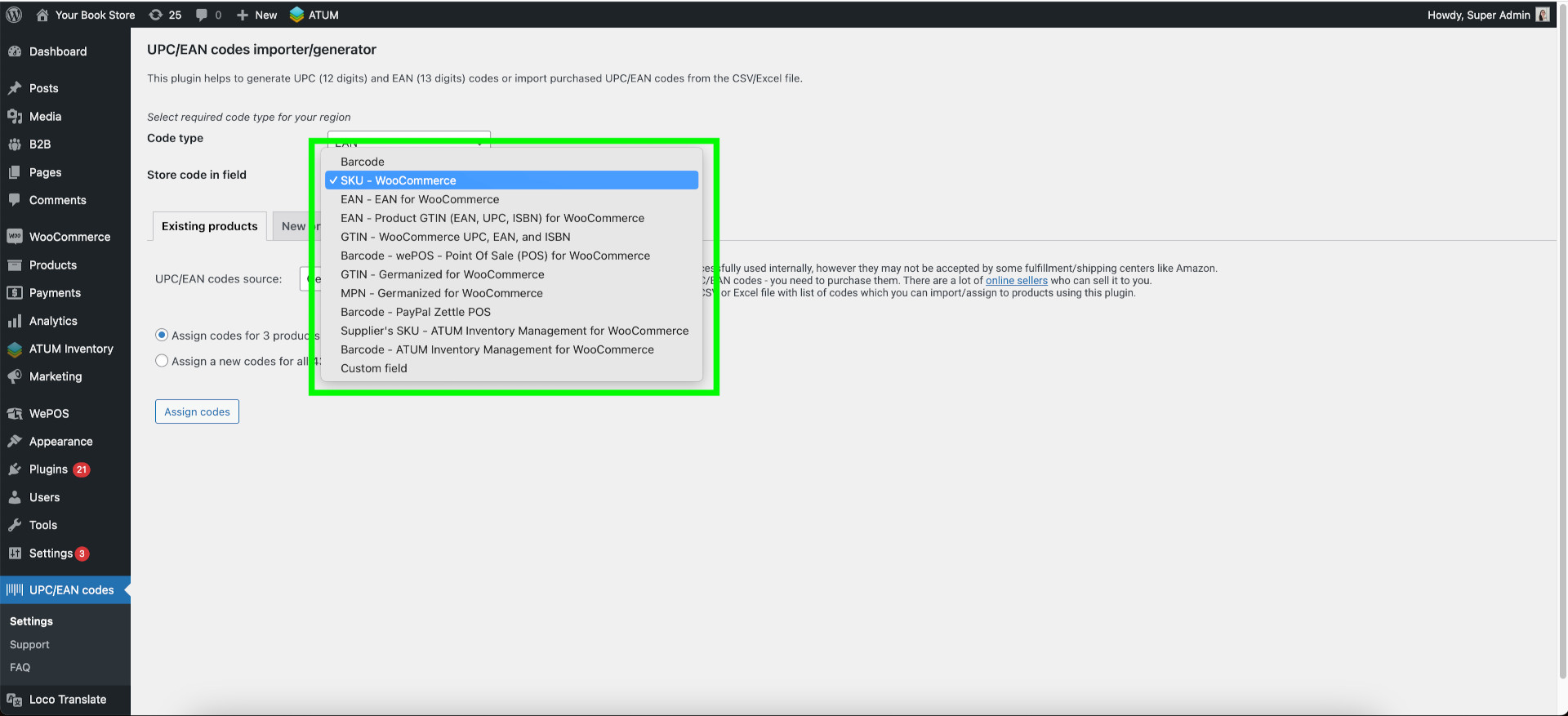Click the updates icon showing 25

[x=155, y=15]
